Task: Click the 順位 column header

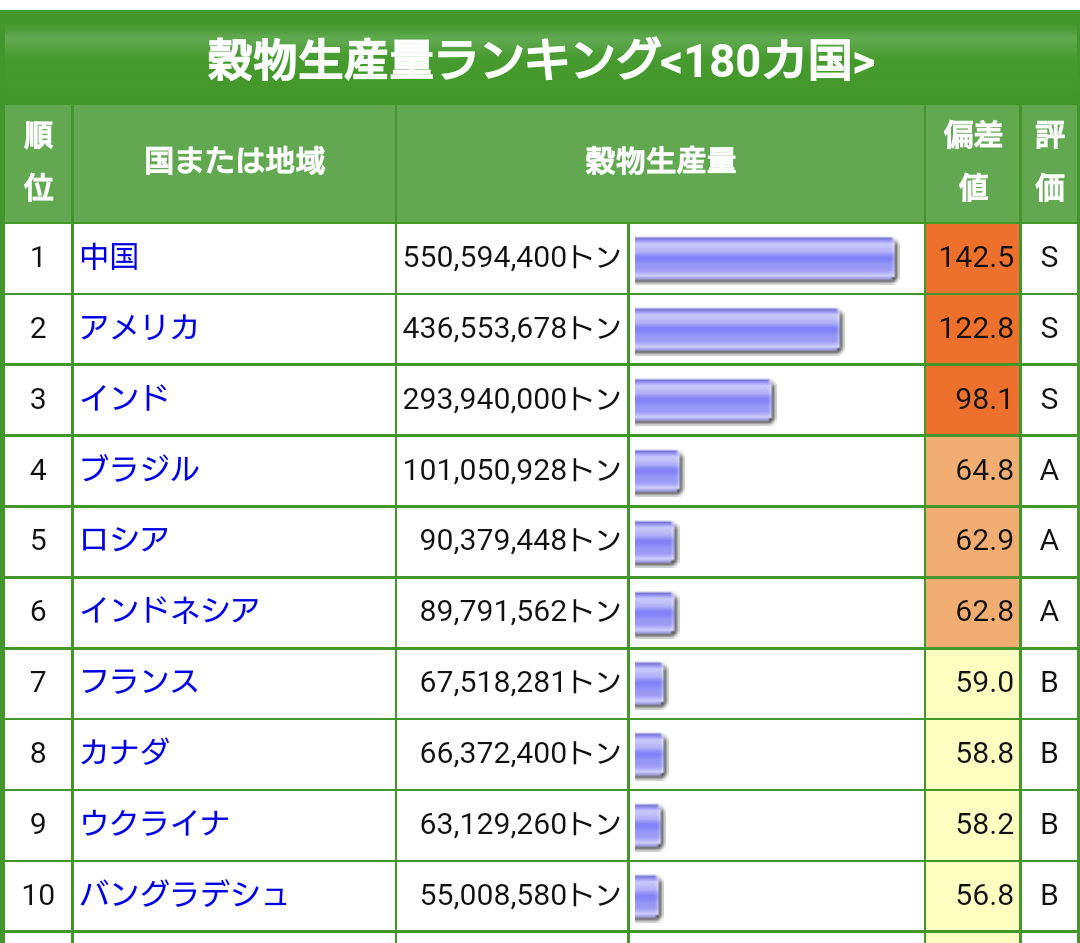Action: pos(38,162)
